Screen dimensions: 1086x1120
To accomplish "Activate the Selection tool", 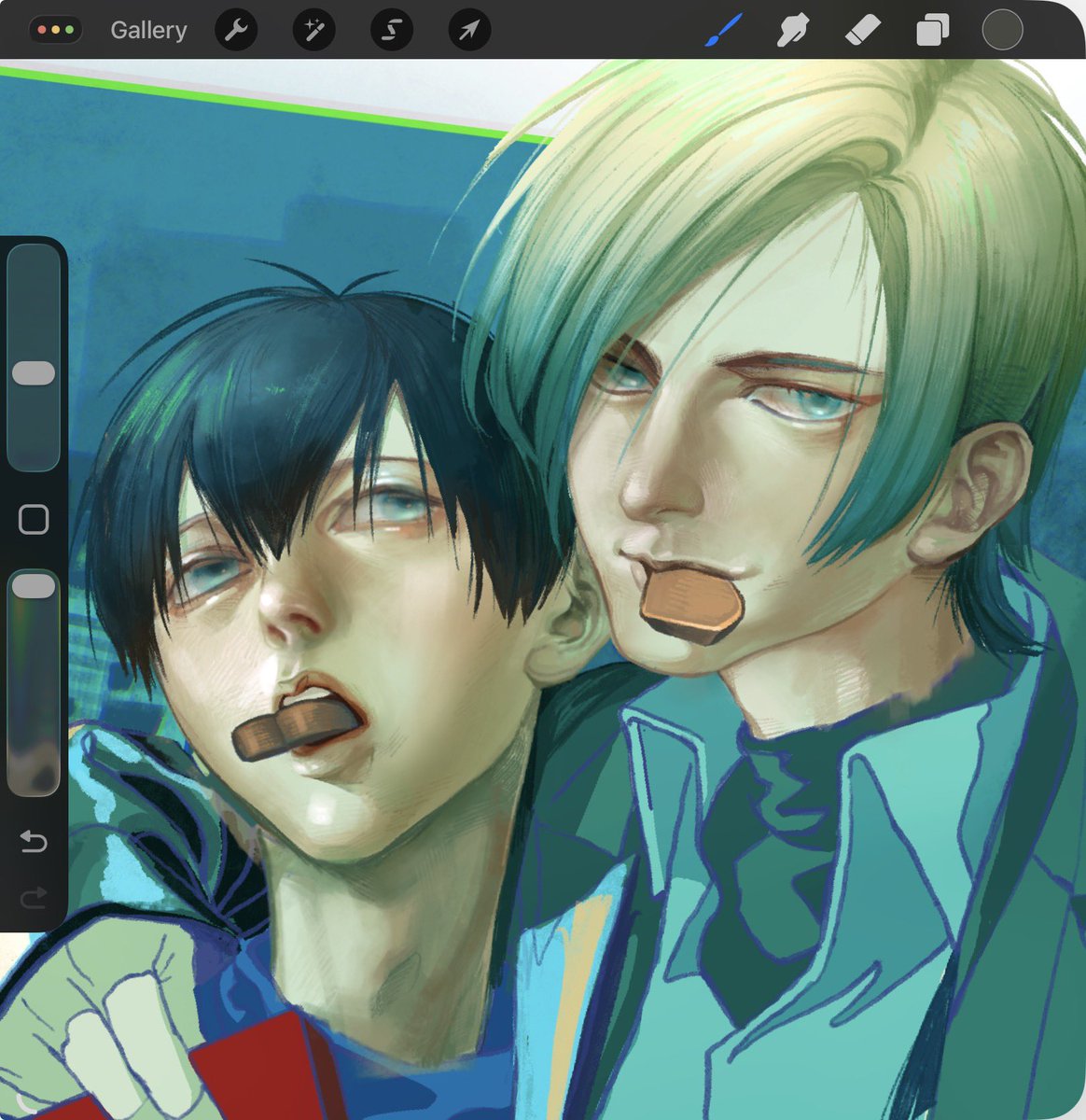I will click(x=392, y=29).
